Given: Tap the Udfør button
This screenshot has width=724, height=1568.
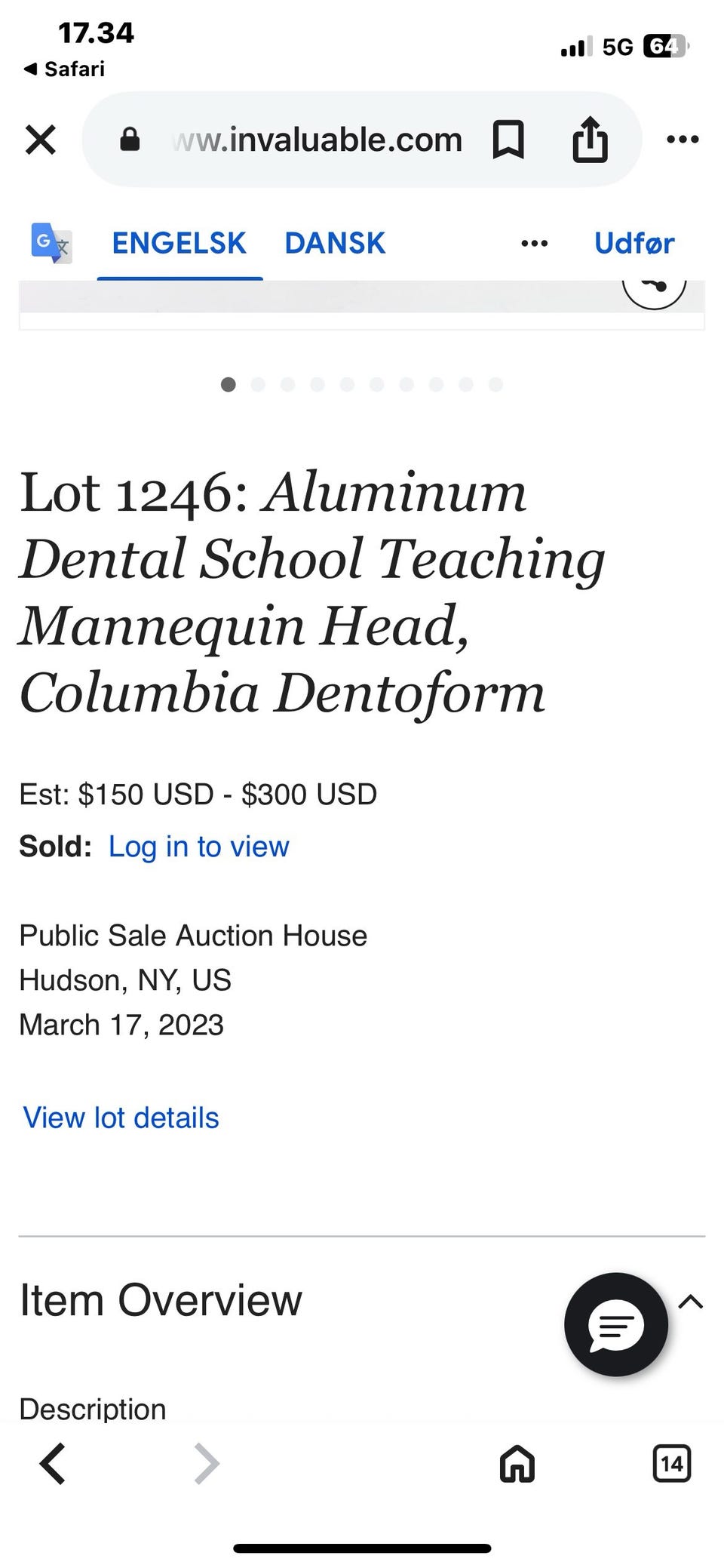Looking at the screenshot, I should pyautogui.click(x=634, y=243).
